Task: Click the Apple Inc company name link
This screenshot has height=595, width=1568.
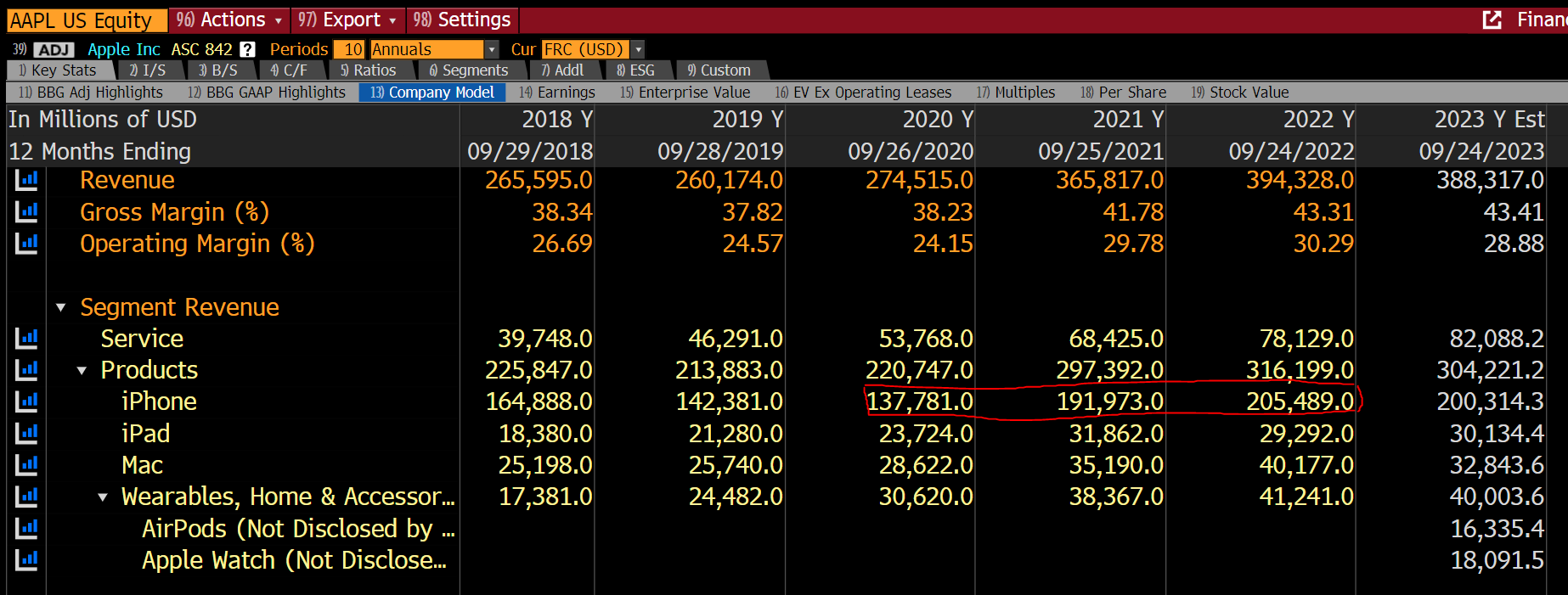Action: pyautogui.click(x=124, y=49)
